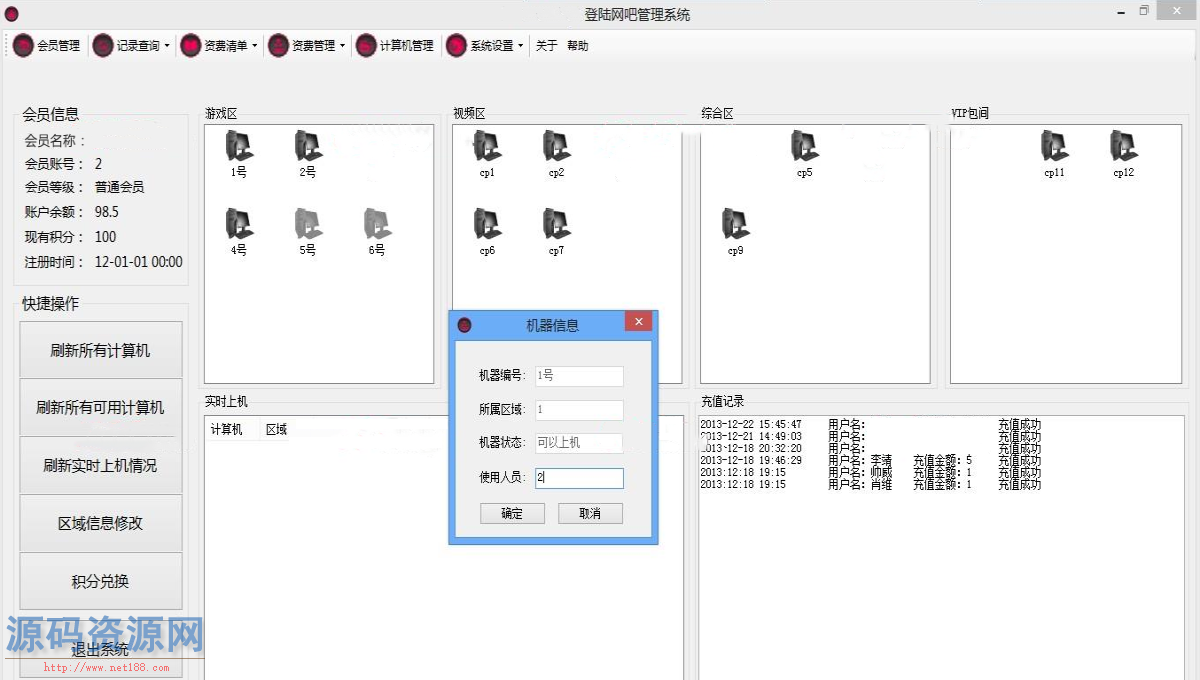The height and width of the screenshot is (680, 1200).
Task: Select computer 4号 in the game zone
Action: (x=238, y=225)
